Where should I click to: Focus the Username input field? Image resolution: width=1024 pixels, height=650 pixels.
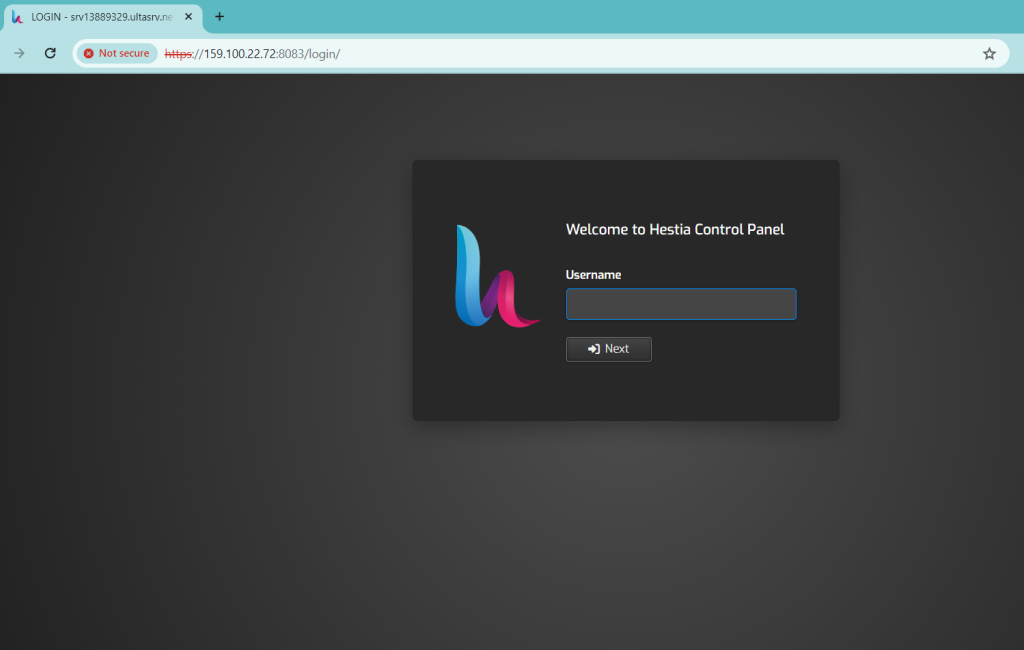point(681,304)
